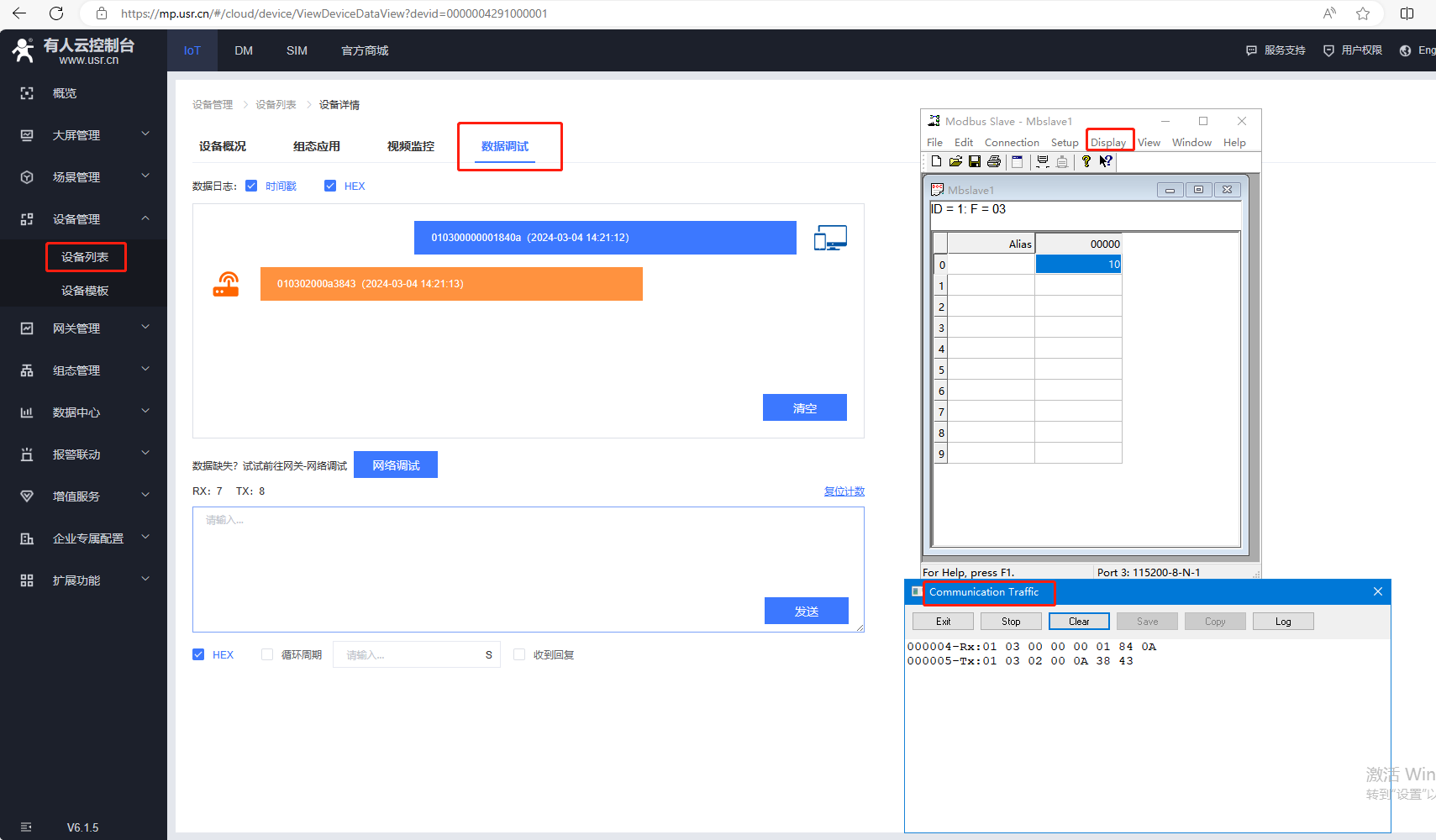Toggle the HEX checkbox below send box
The width and height of the screenshot is (1436, 840).
(x=198, y=654)
